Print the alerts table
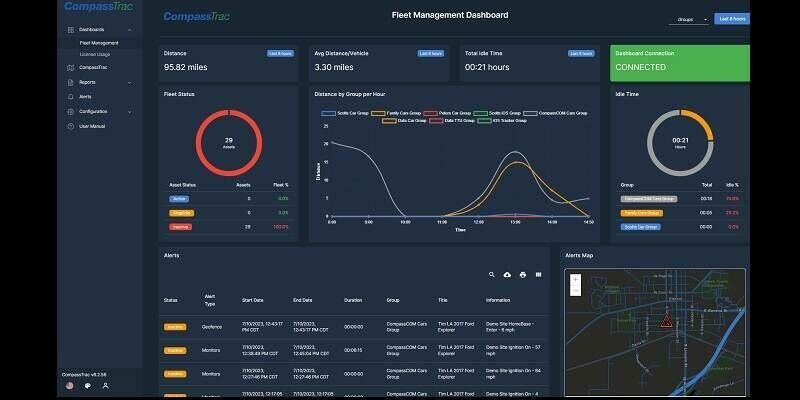The width and height of the screenshot is (800, 400). [522, 274]
